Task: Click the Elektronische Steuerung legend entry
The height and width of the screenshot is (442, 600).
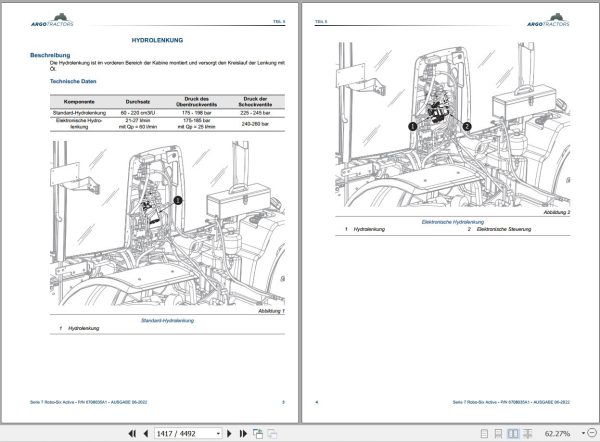Action: (504, 229)
